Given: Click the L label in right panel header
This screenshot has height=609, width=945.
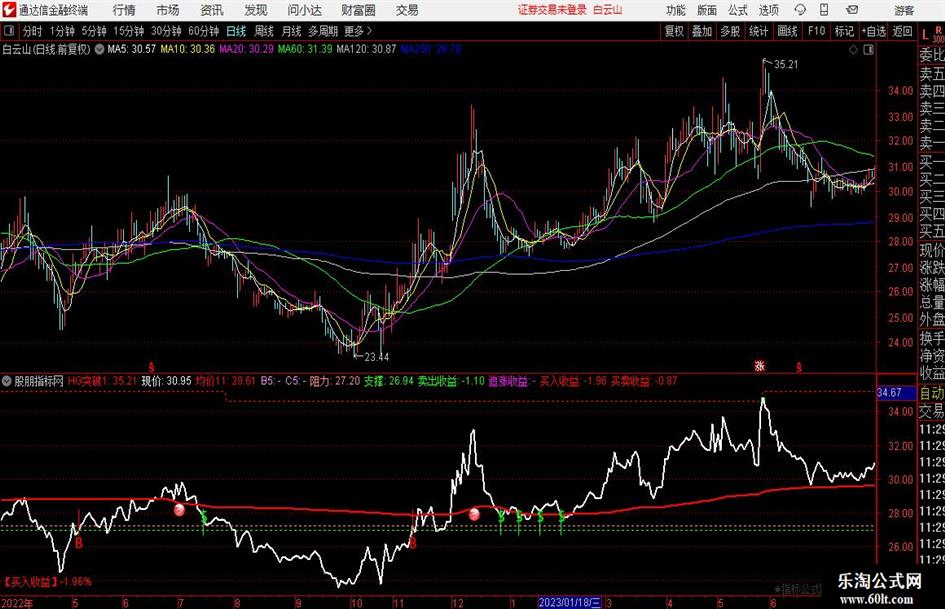Looking at the screenshot, I should tap(925, 36).
